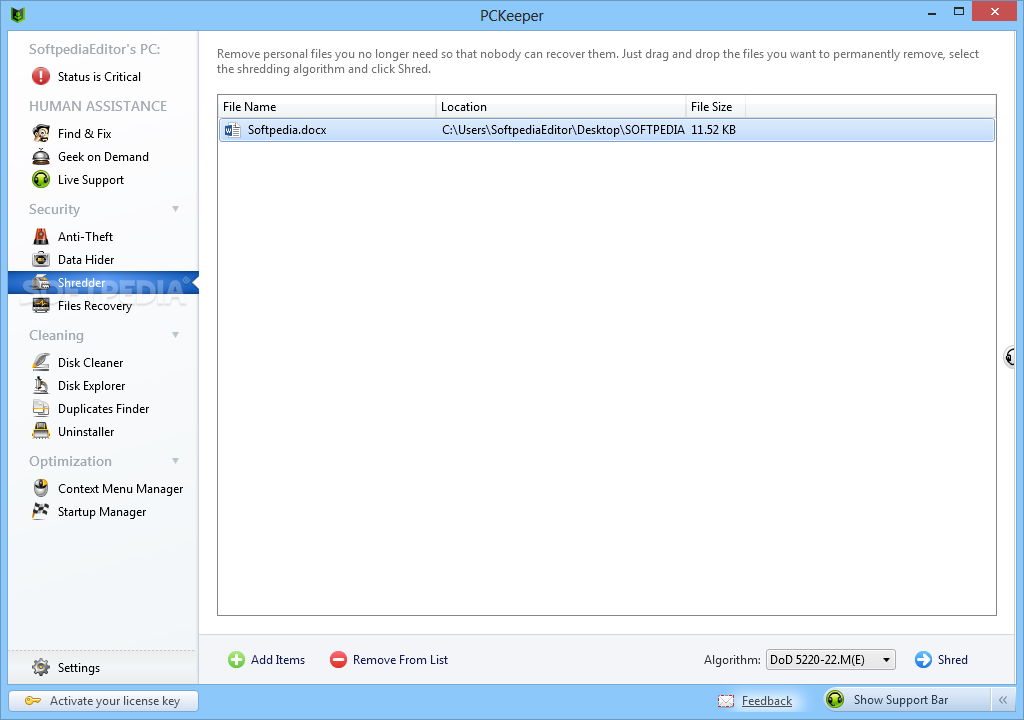
Task: Open the side support tab at right edge
Action: (1010, 357)
